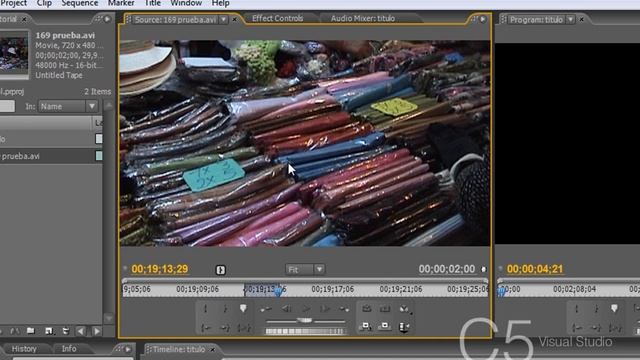This screenshot has width=640, height=360.
Task: Click right arrow button in Project panel
Action: point(97,331)
